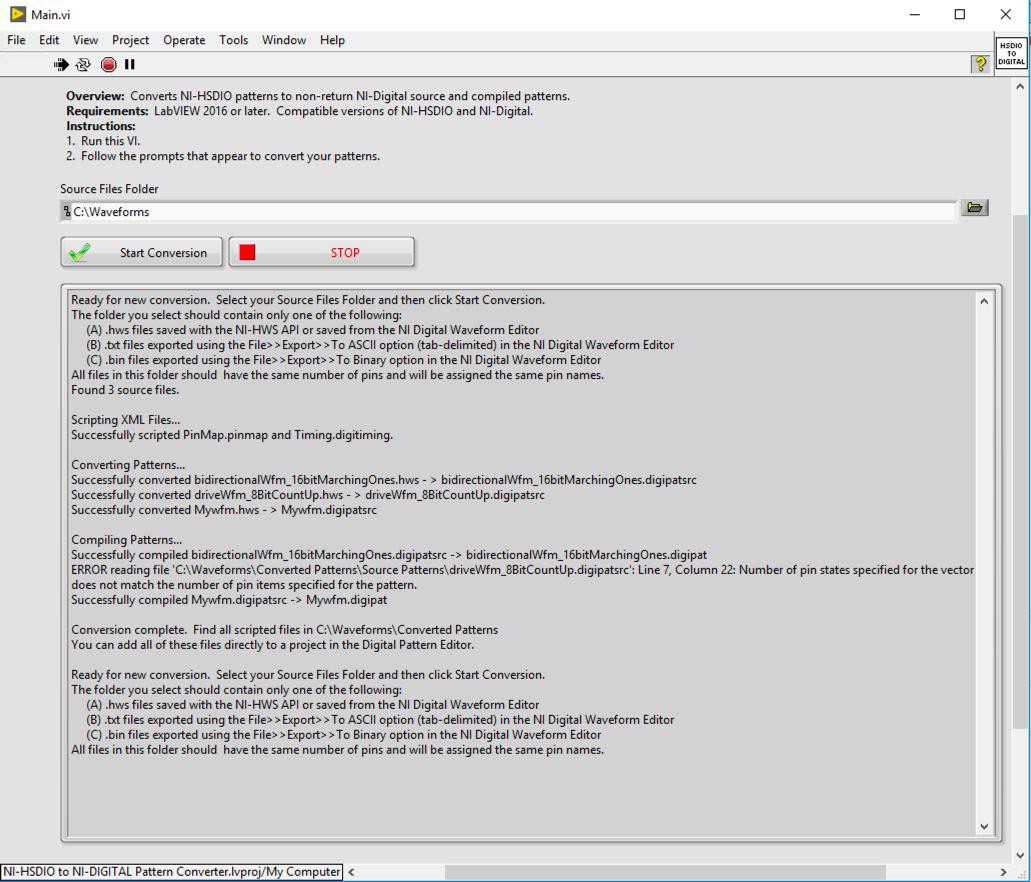Open the Context Help question mark
1031x882 pixels.
[980, 64]
